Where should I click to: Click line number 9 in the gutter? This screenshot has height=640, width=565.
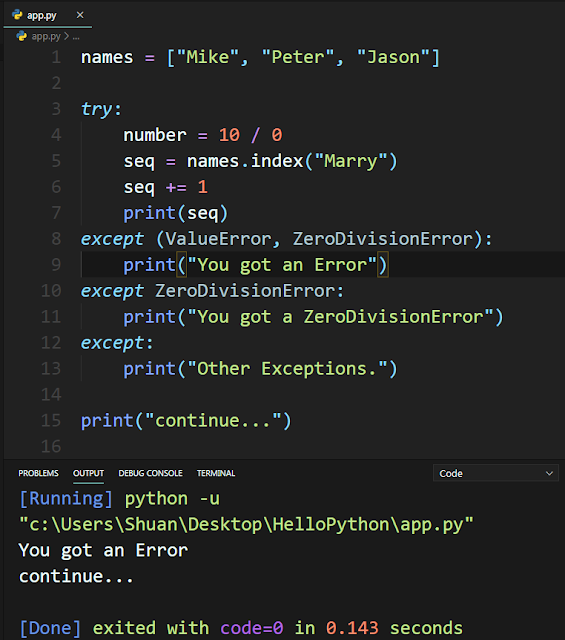click(56, 264)
